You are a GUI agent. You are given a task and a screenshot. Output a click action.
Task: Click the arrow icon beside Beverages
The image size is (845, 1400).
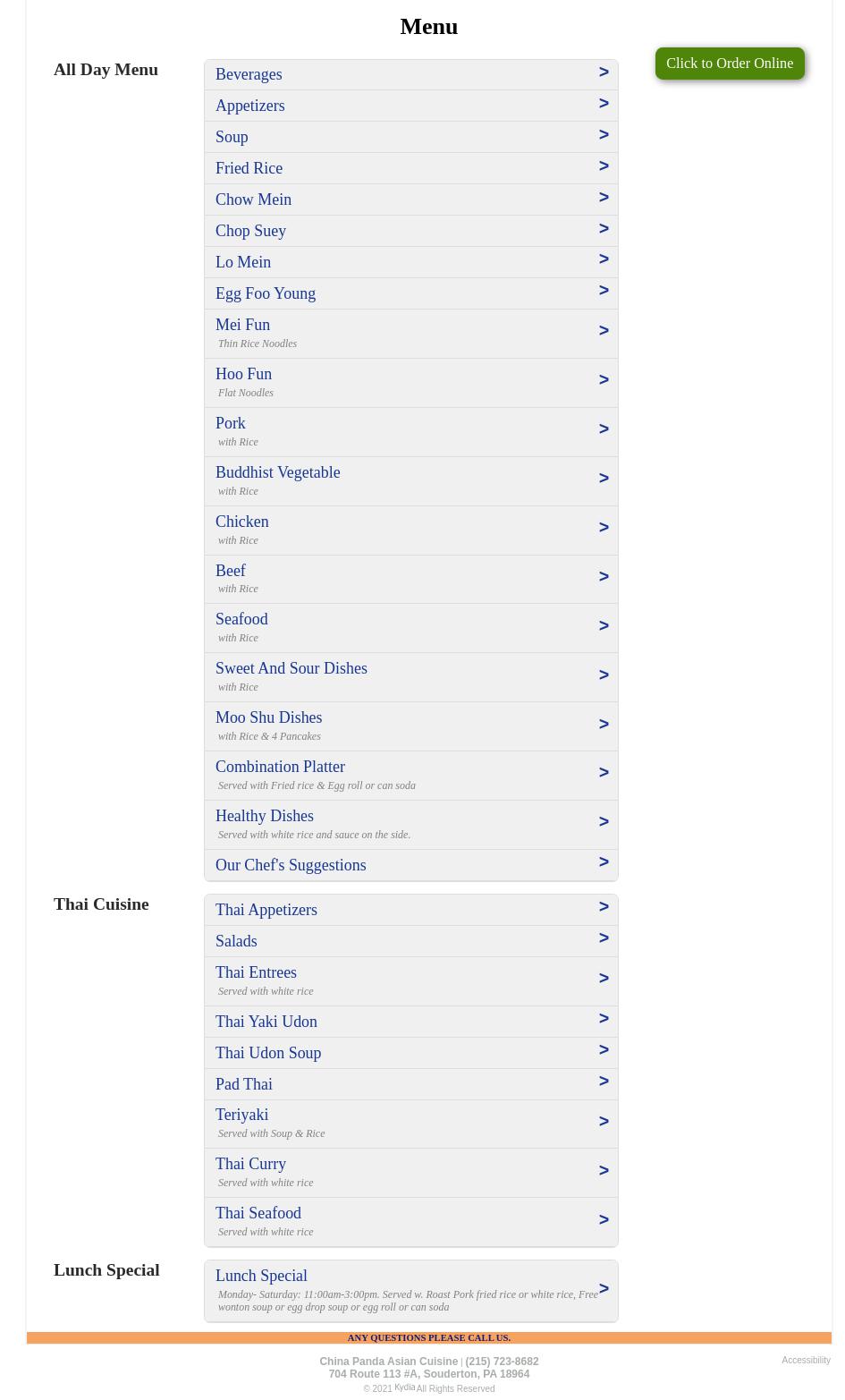[604, 72]
